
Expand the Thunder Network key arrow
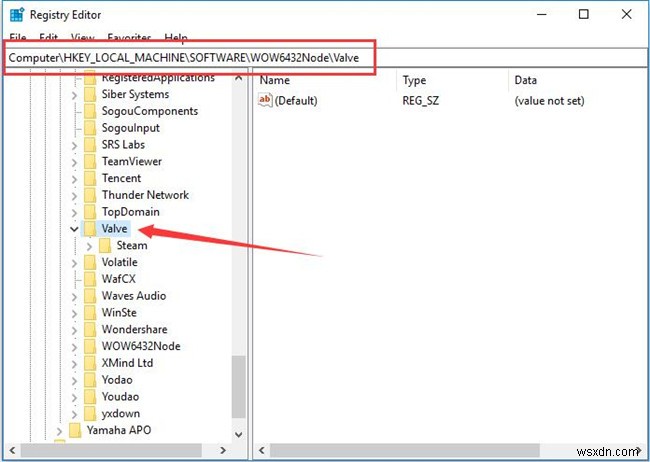pos(74,196)
